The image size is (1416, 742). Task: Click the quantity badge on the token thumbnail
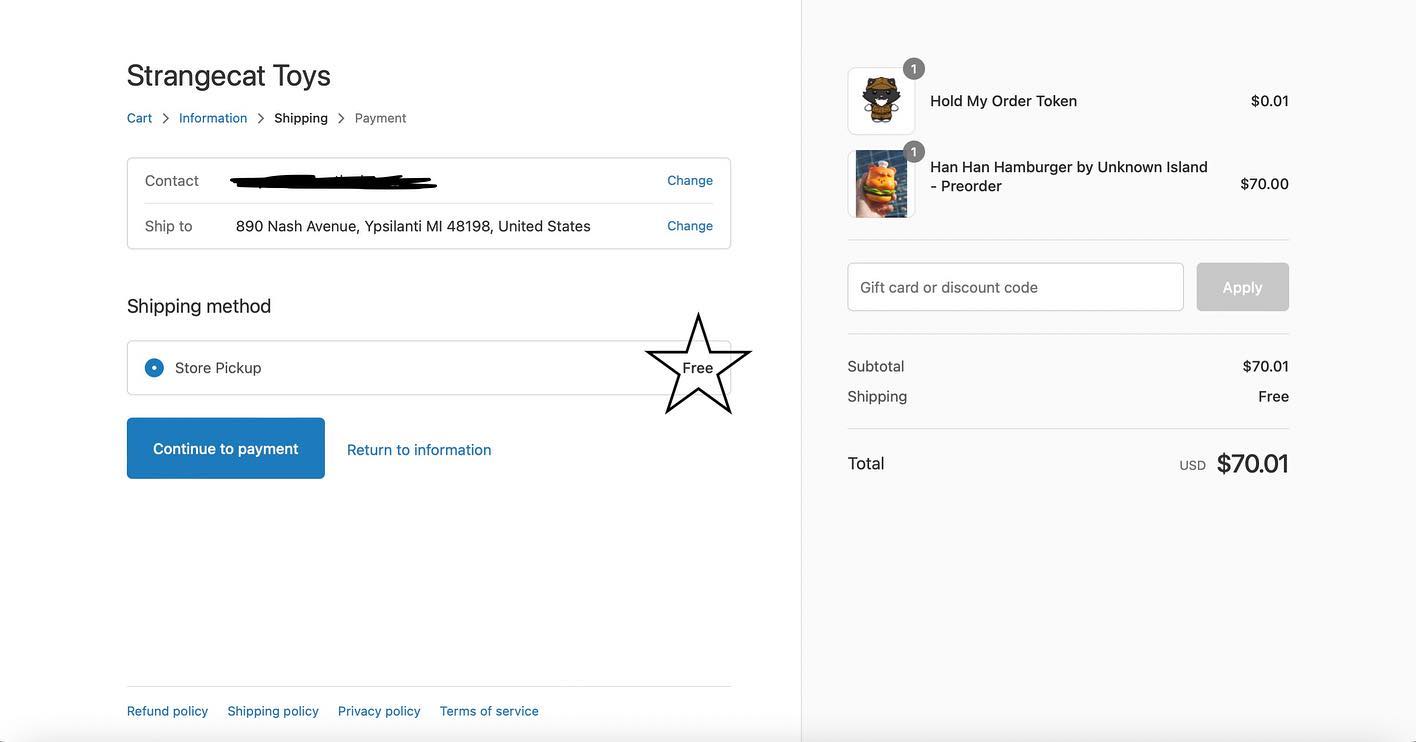[914, 69]
